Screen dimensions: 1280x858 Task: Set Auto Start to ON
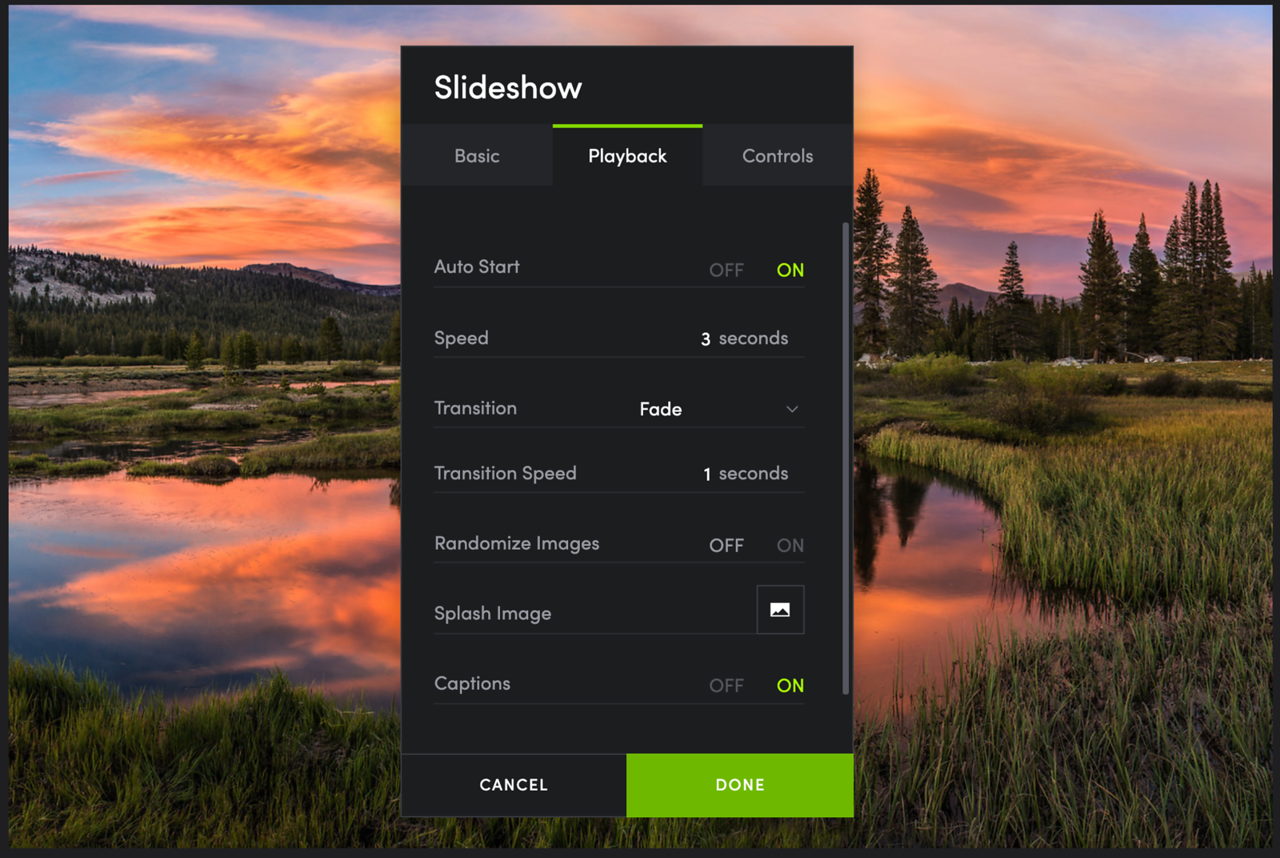[x=790, y=270]
